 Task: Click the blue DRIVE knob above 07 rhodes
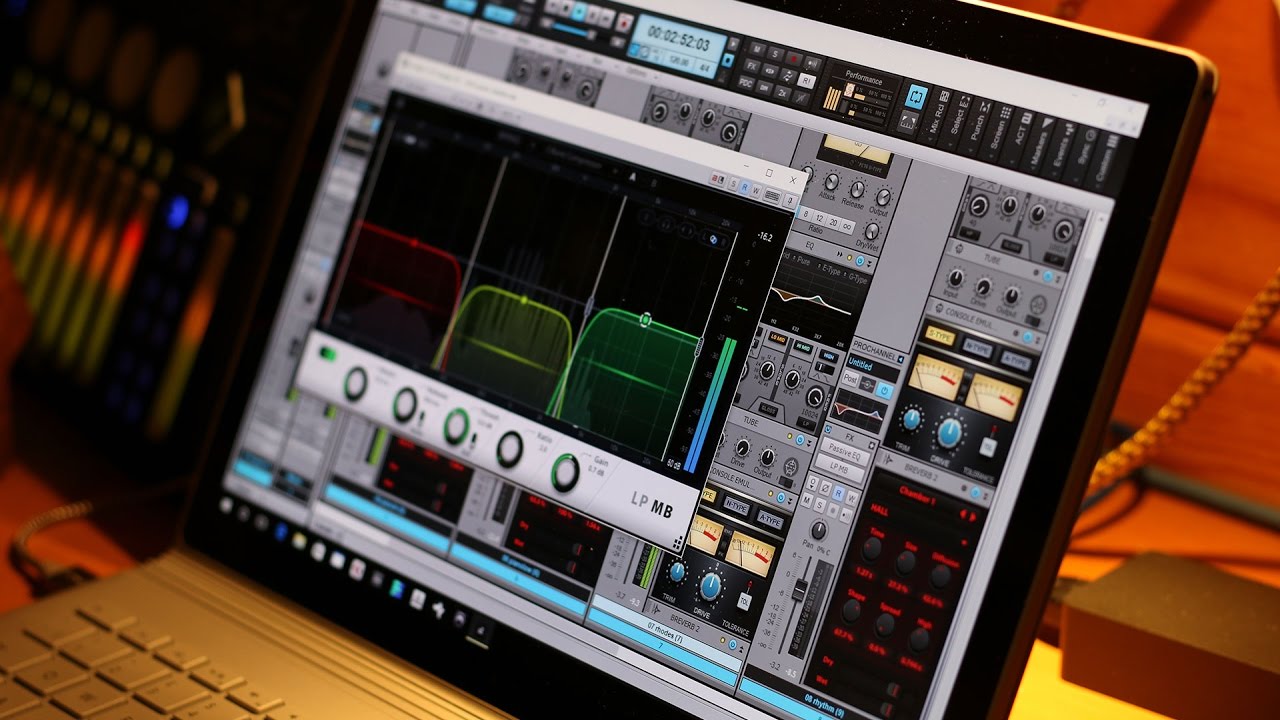pos(709,588)
